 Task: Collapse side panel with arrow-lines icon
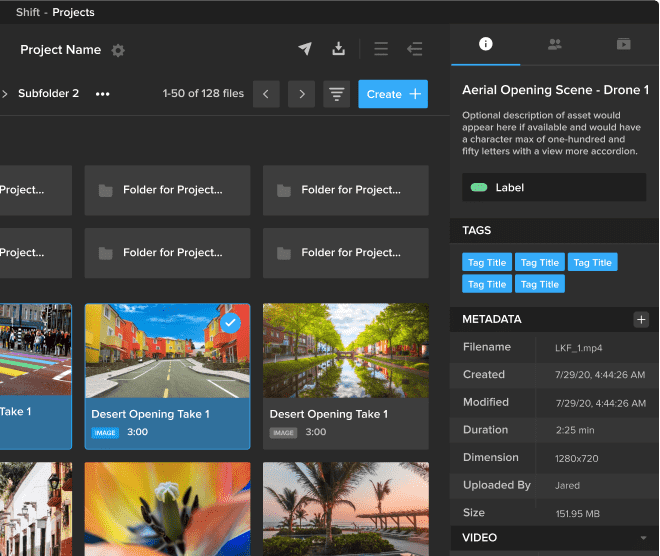pyautogui.click(x=415, y=49)
